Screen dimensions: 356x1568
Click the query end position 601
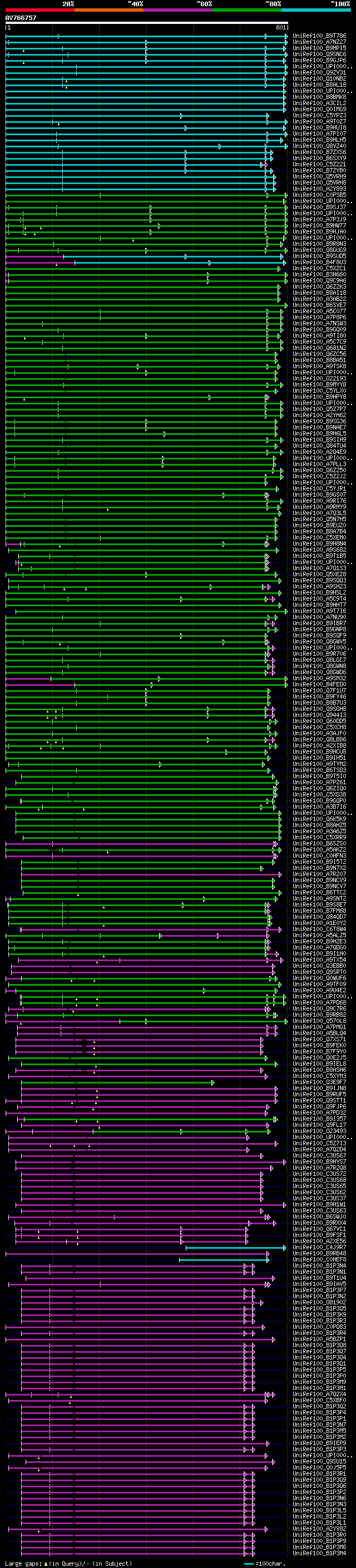(x=280, y=28)
